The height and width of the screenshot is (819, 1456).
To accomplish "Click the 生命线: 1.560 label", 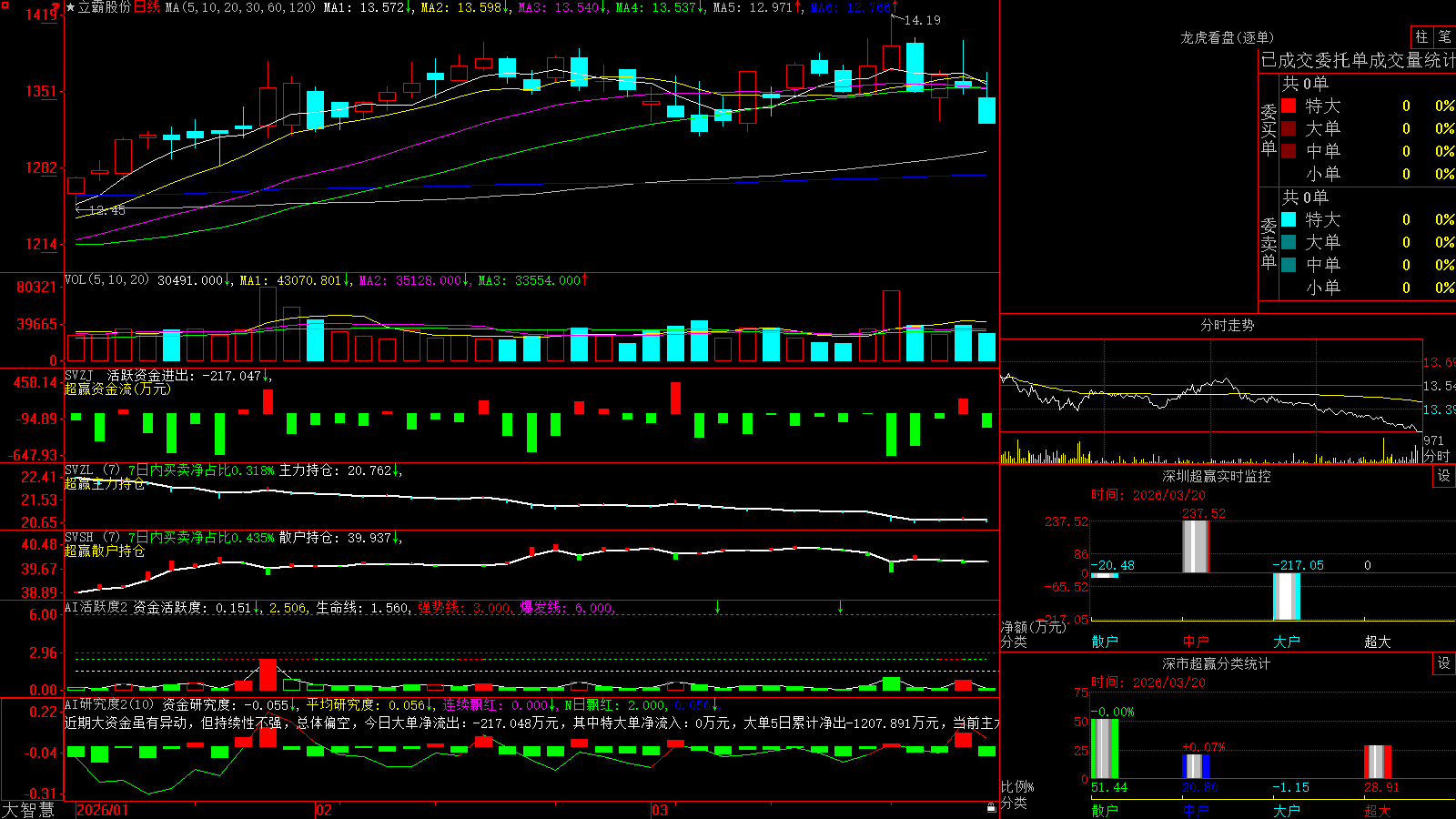I will [363, 608].
